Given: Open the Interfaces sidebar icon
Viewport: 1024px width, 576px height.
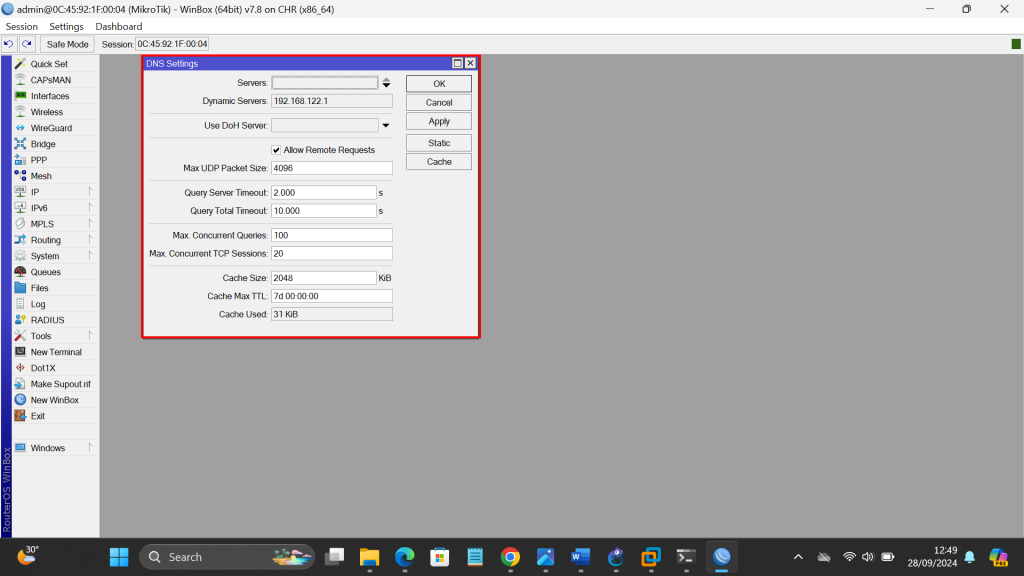Looking at the screenshot, I should pos(20,96).
